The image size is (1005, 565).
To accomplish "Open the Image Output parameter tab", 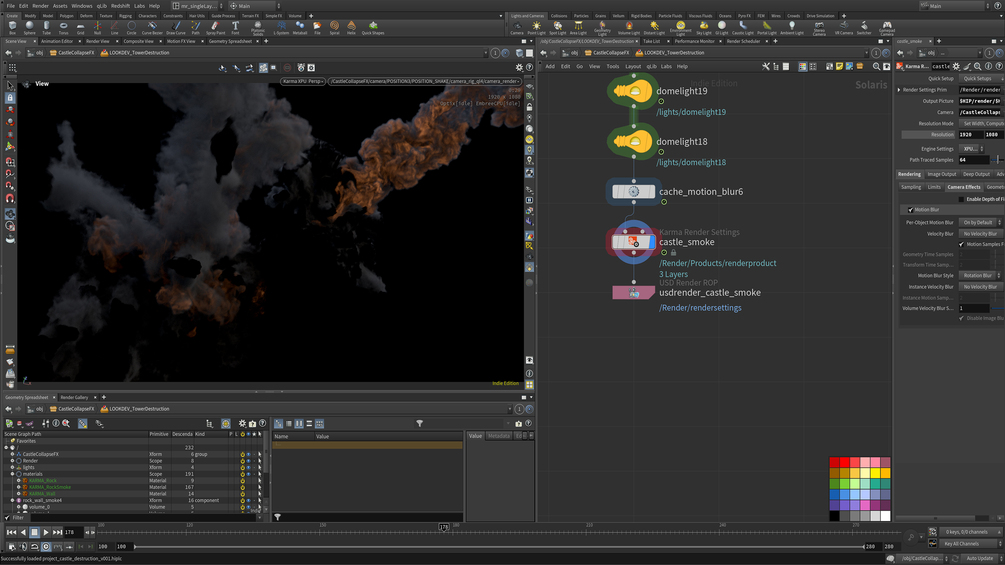I will [x=941, y=174].
